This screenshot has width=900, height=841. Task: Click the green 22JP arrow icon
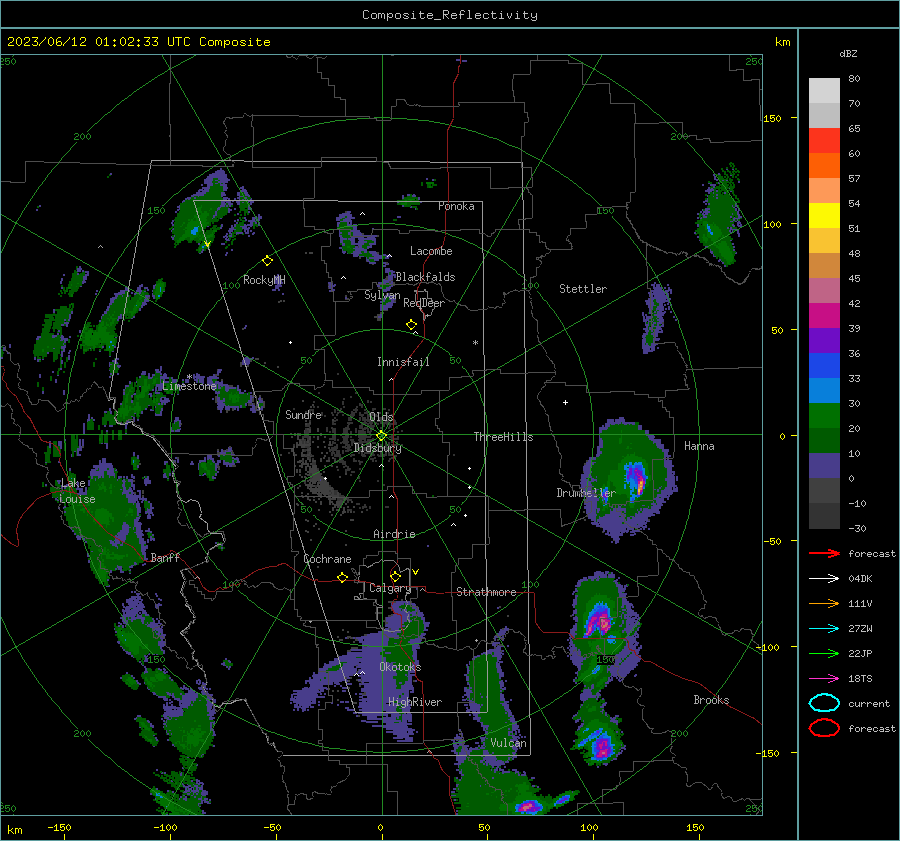point(824,653)
